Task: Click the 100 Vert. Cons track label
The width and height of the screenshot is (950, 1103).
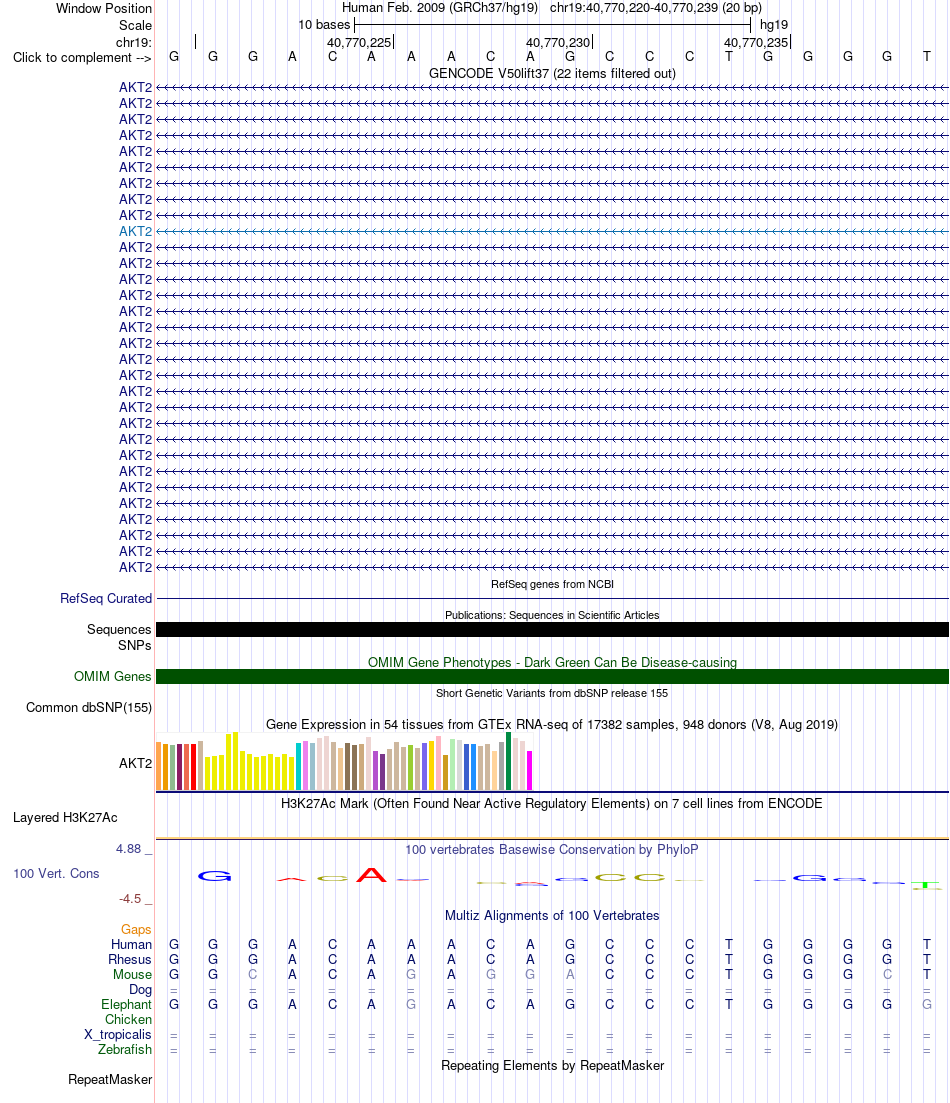Action: point(56,874)
